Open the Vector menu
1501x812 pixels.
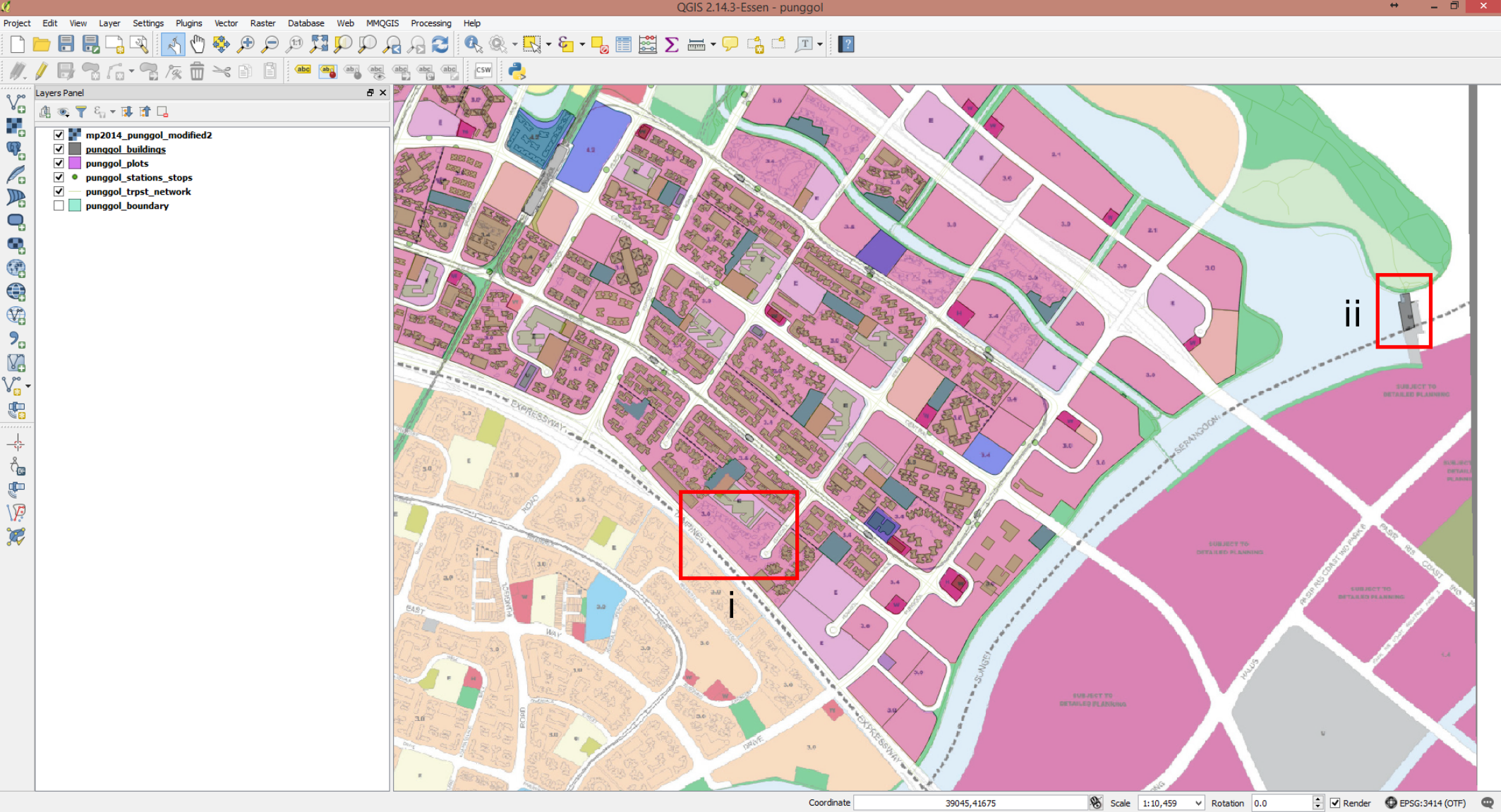pyautogui.click(x=226, y=23)
